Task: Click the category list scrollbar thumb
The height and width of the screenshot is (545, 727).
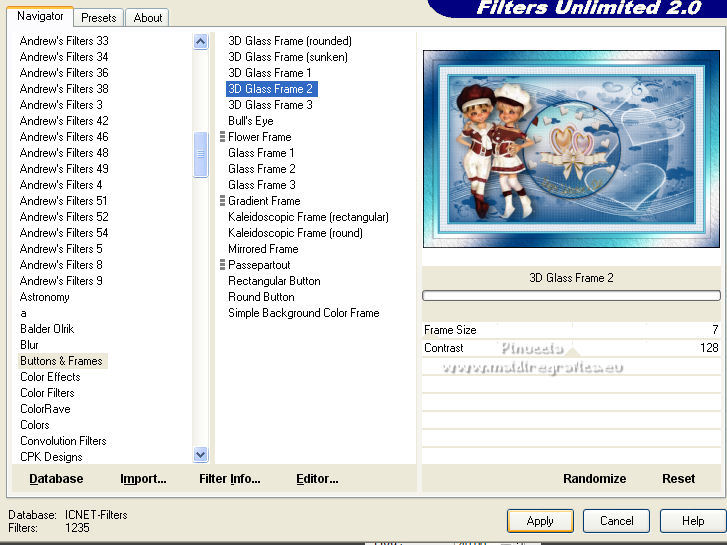Action: coord(200,154)
